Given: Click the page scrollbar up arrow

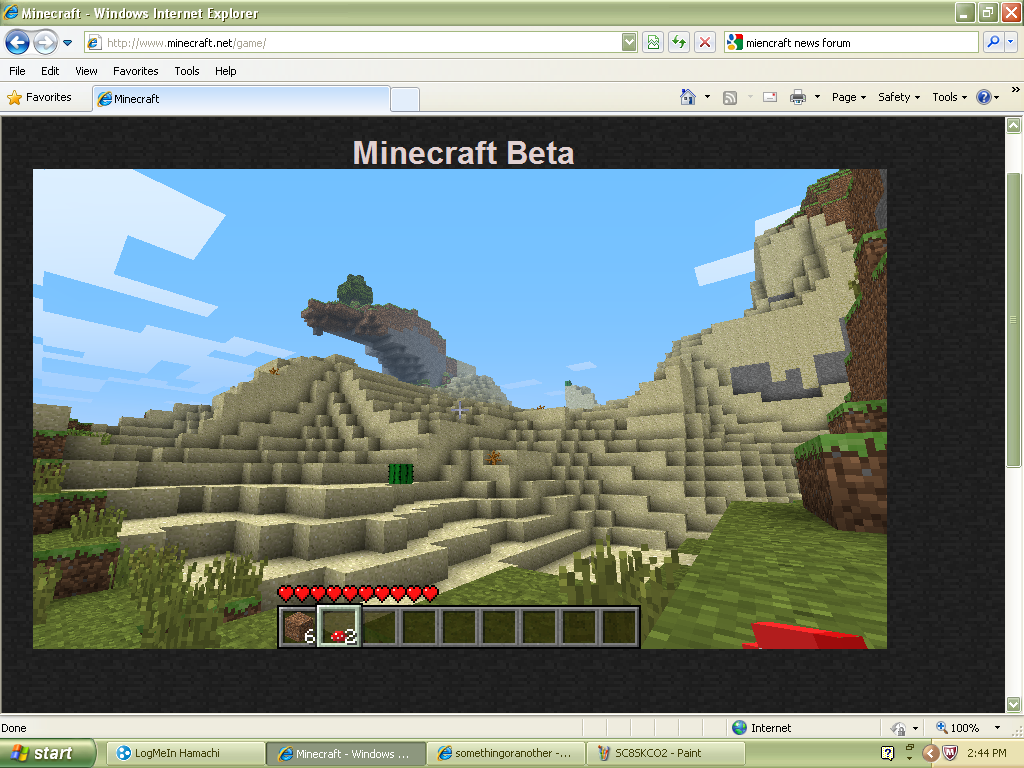Looking at the screenshot, I should (1014, 125).
